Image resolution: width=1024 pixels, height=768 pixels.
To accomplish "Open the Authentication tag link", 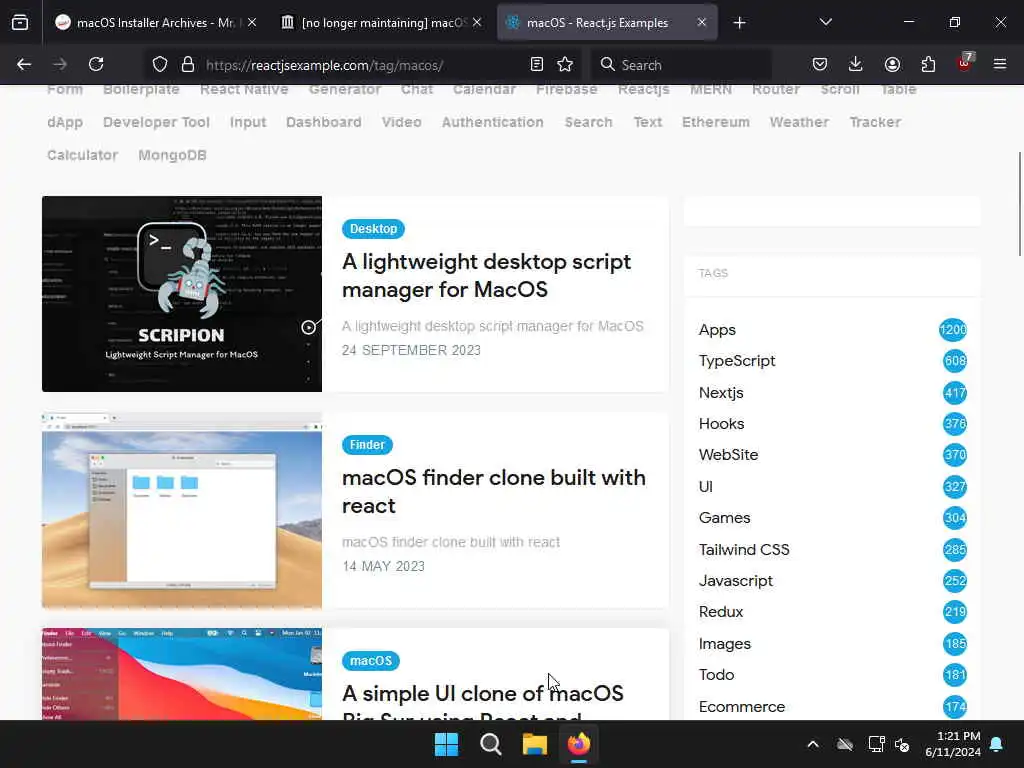I will coord(492,122).
